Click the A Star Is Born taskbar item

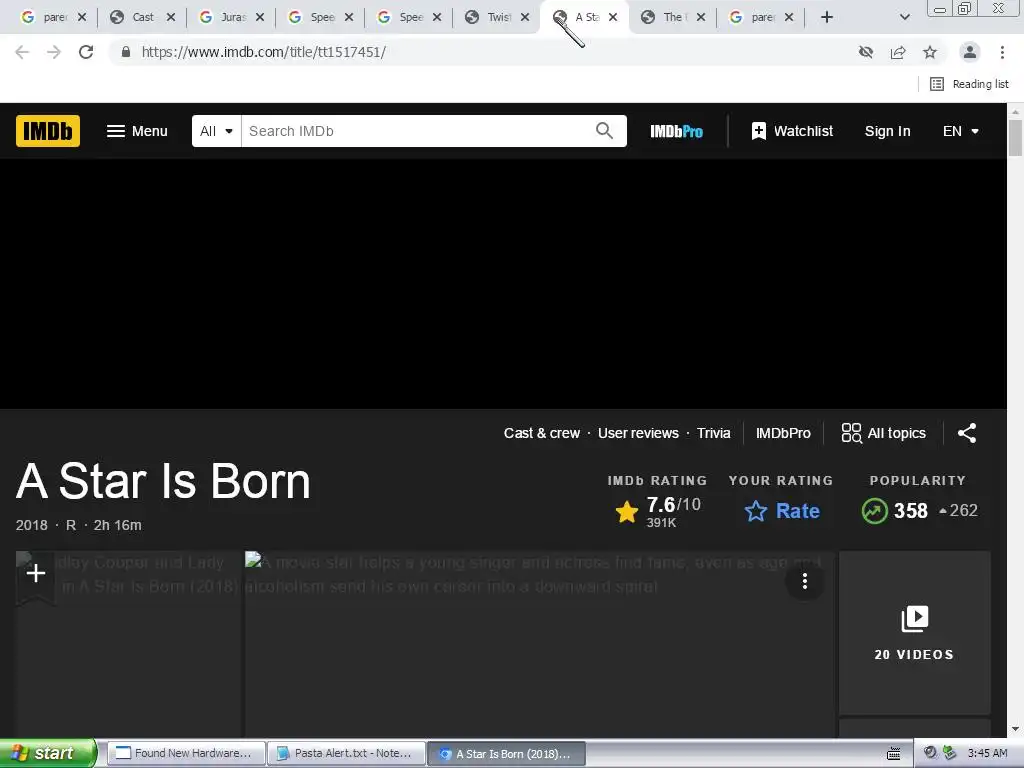point(507,754)
